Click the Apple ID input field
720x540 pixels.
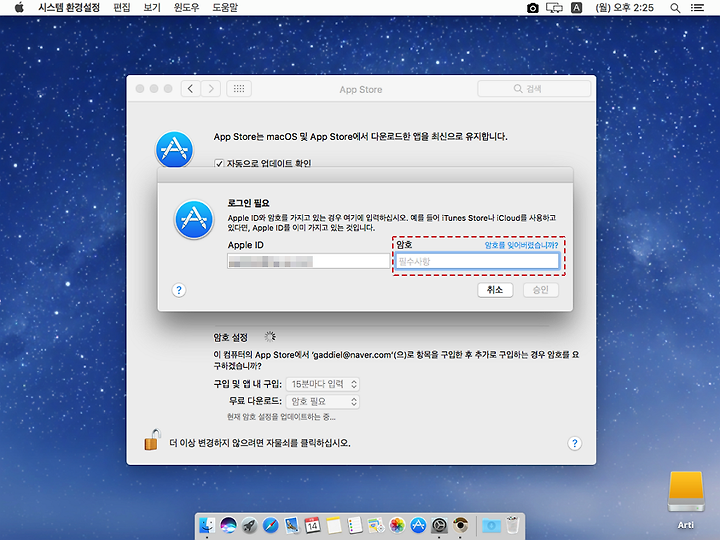(309, 261)
